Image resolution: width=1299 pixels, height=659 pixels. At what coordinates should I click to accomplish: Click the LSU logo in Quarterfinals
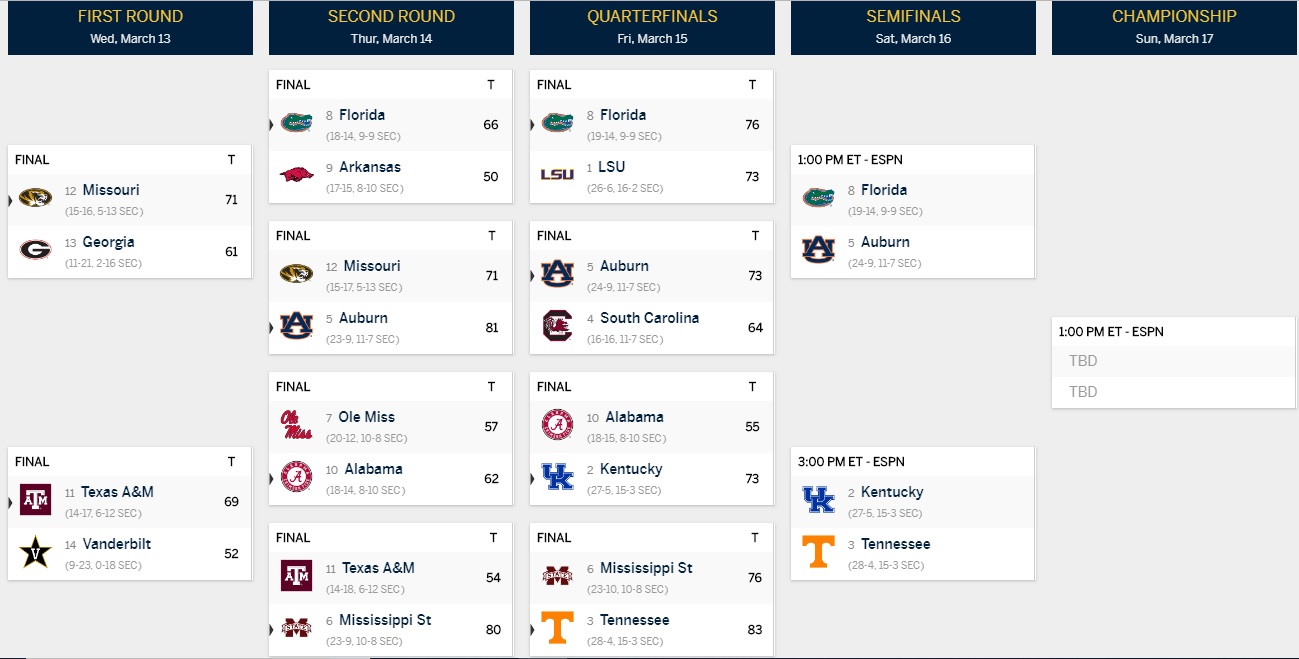[557, 174]
